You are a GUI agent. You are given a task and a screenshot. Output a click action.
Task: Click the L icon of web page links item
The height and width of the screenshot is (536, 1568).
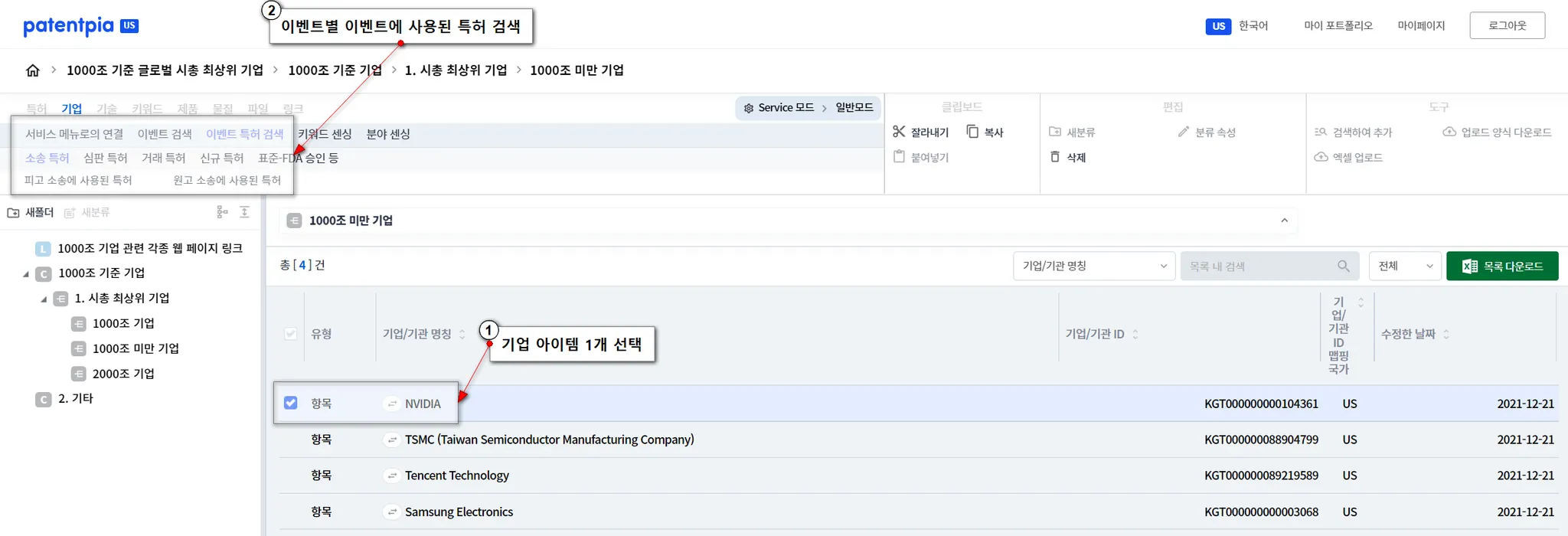(x=44, y=249)
